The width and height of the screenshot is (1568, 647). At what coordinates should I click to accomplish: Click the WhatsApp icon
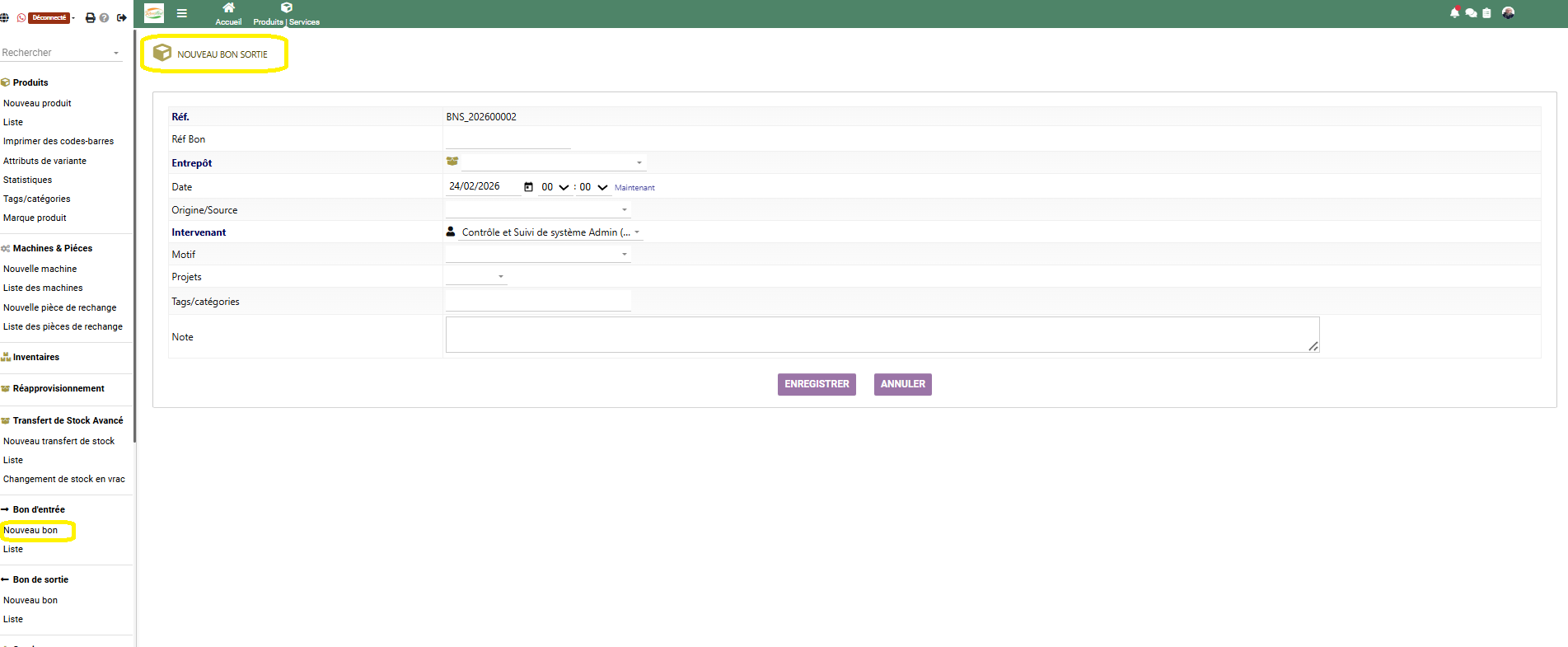click(21, 17)
